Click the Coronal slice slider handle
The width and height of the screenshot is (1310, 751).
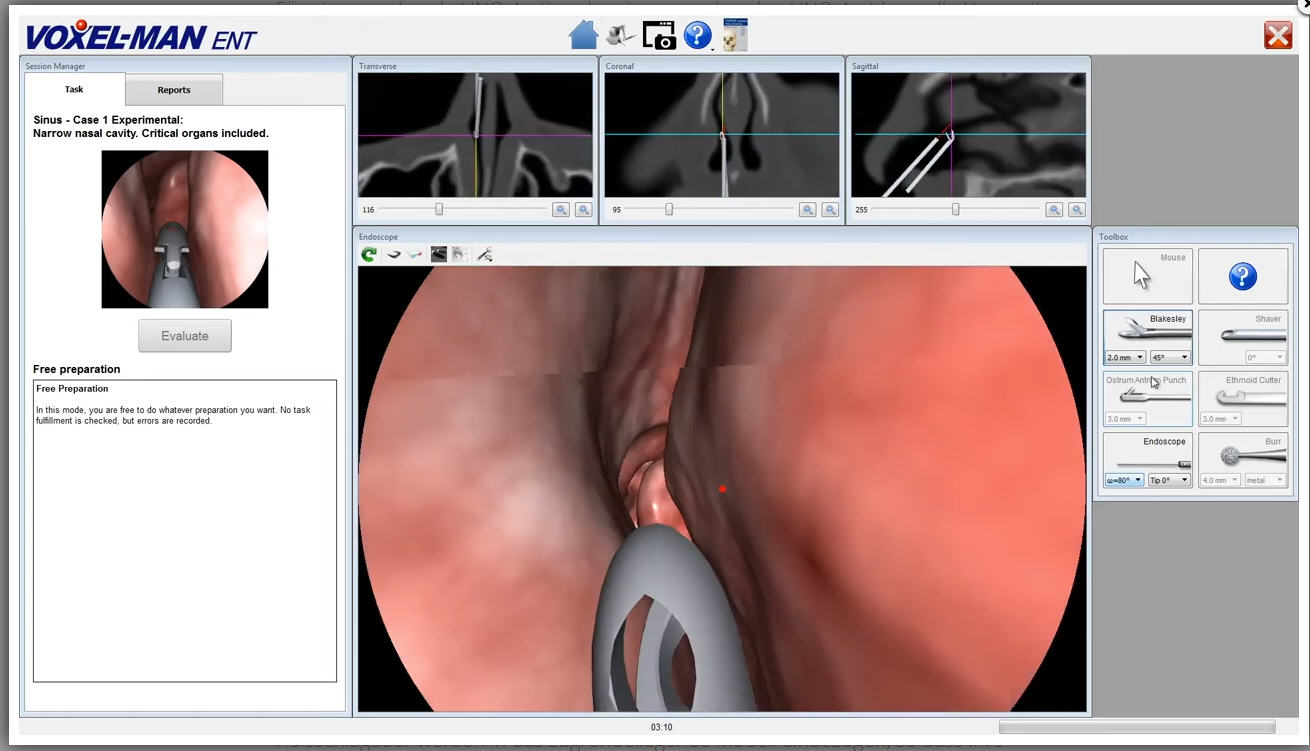pyautogui.click(x=669, y=210)
